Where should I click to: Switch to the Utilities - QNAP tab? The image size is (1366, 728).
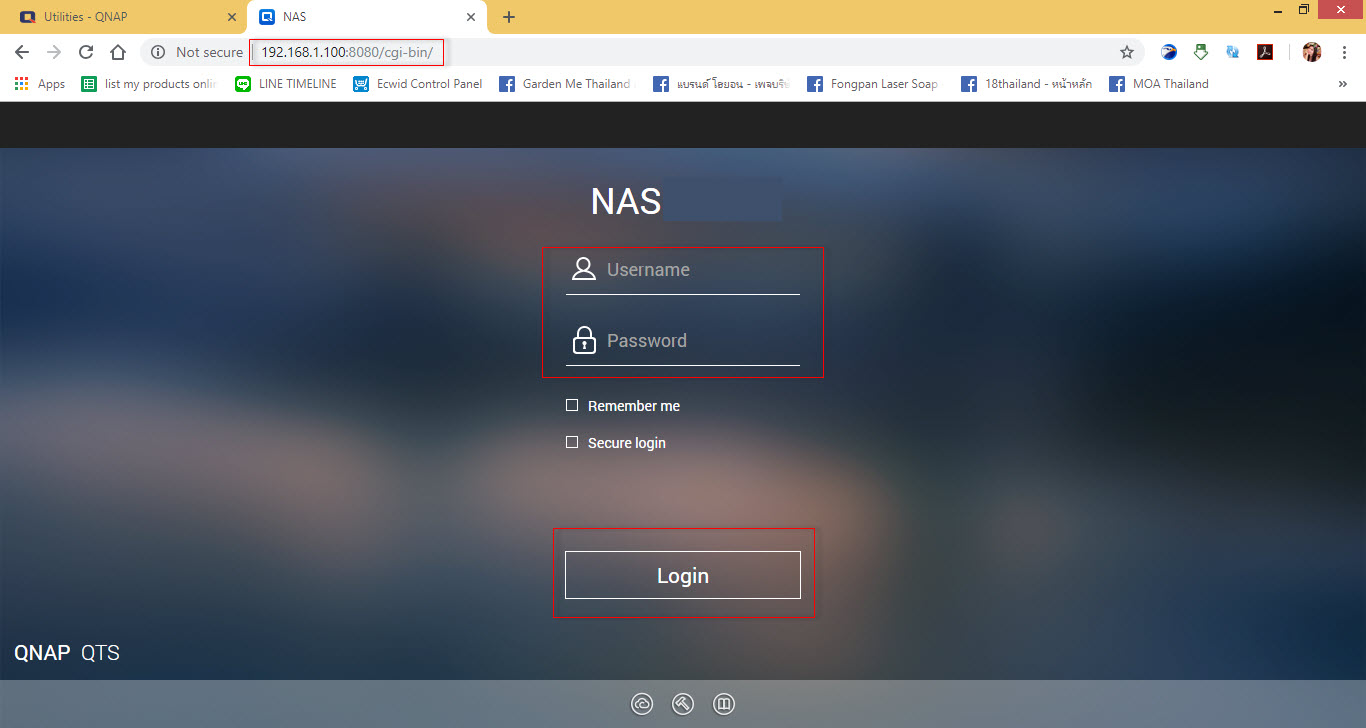[120, 16]
